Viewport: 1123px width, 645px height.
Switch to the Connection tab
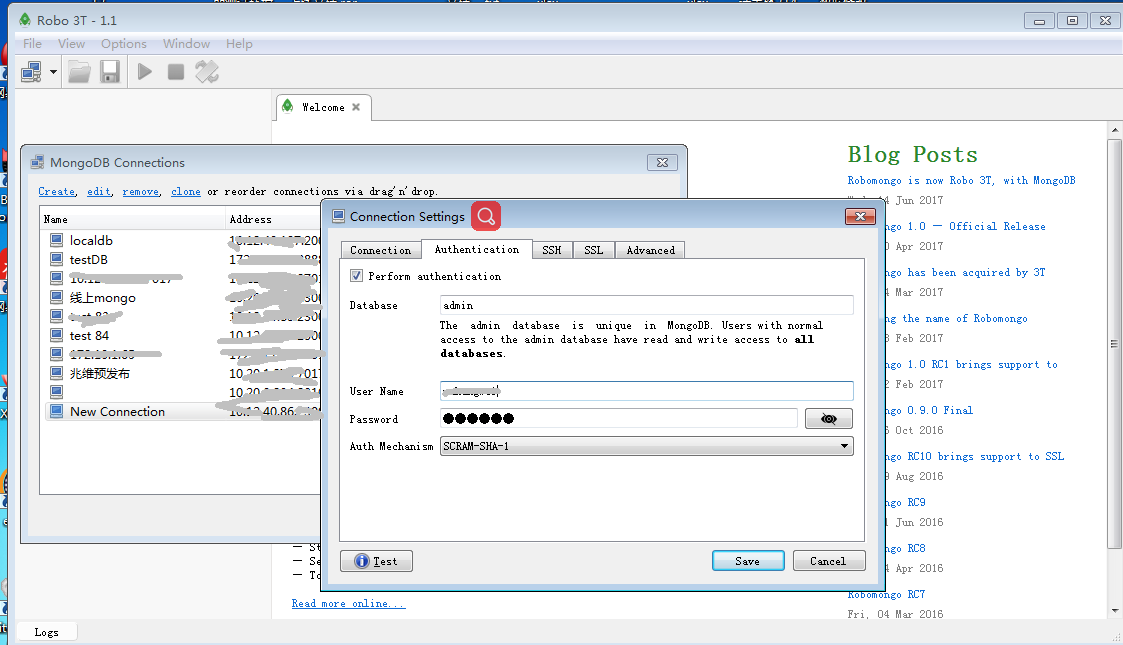[x=380, y=251]
